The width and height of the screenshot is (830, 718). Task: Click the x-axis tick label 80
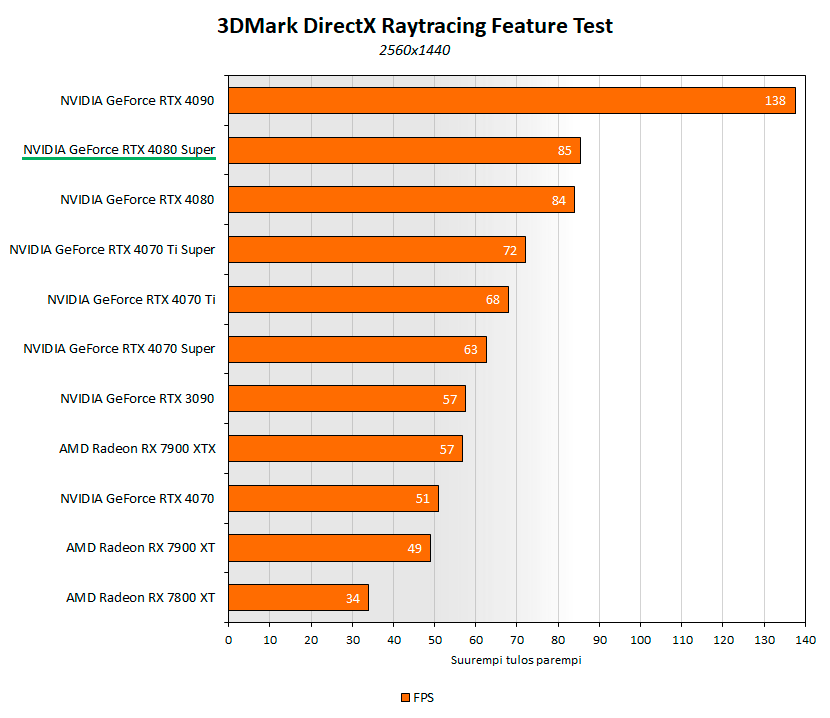point(558,640)
